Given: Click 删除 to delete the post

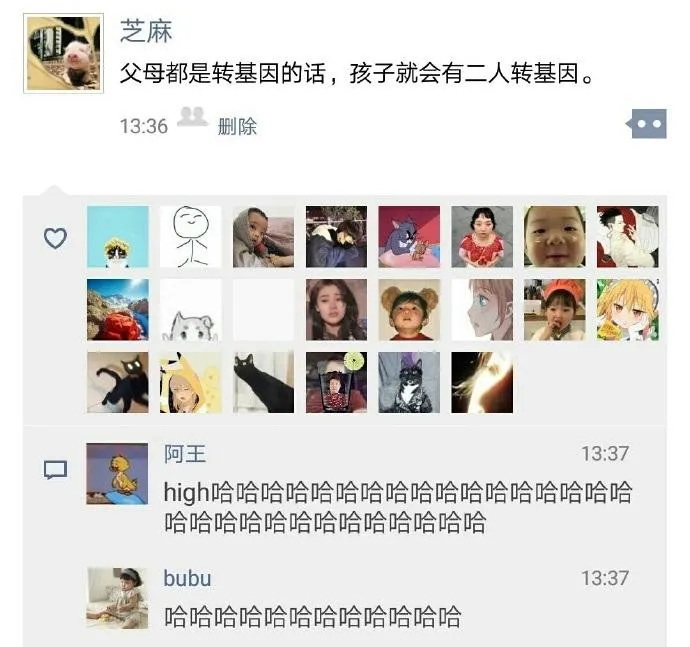Looking at the screenshot, I should [237, 127].
